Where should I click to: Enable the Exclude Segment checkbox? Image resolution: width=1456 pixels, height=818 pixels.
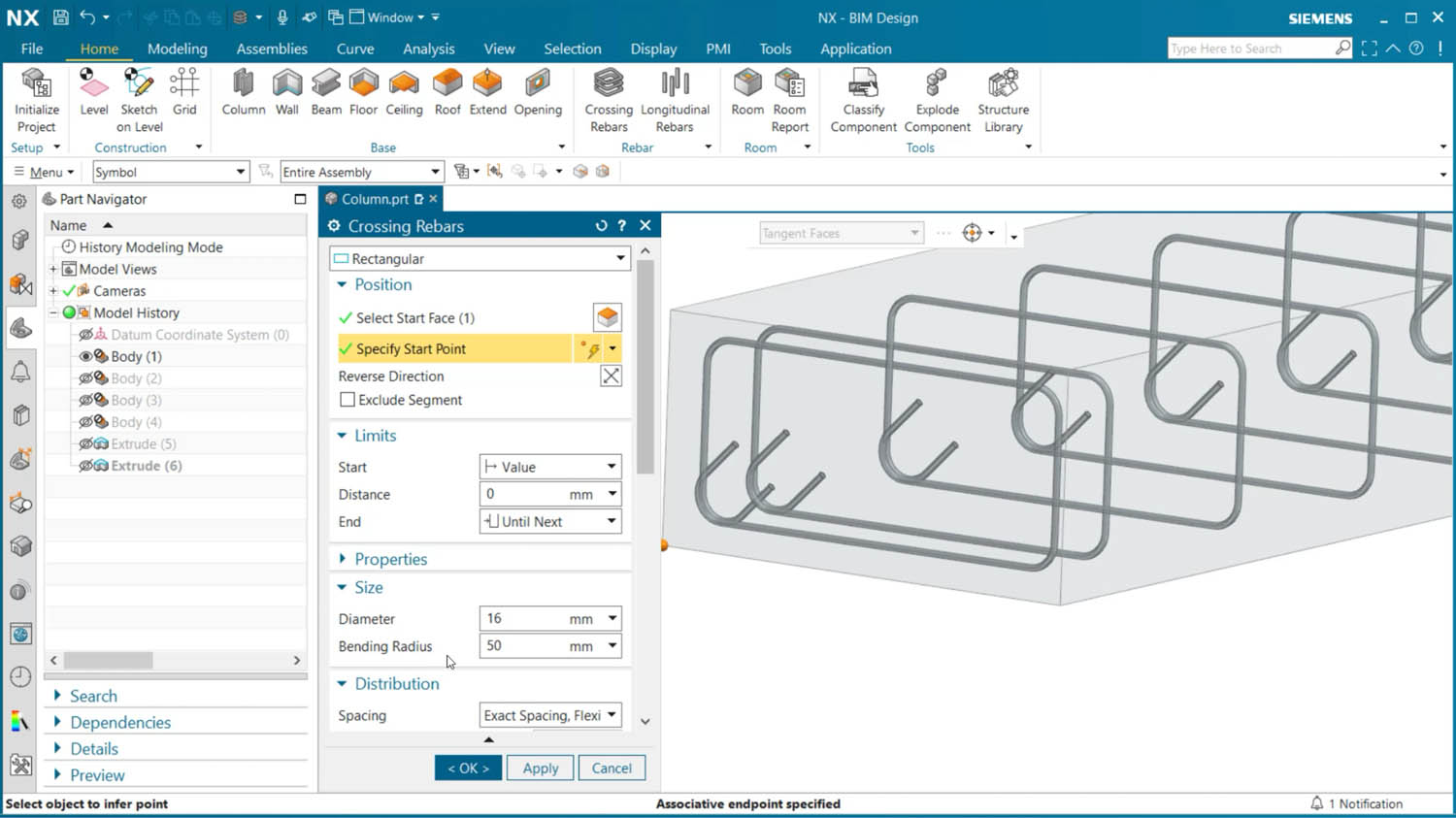pyautogui.click(x=347, y=400)
